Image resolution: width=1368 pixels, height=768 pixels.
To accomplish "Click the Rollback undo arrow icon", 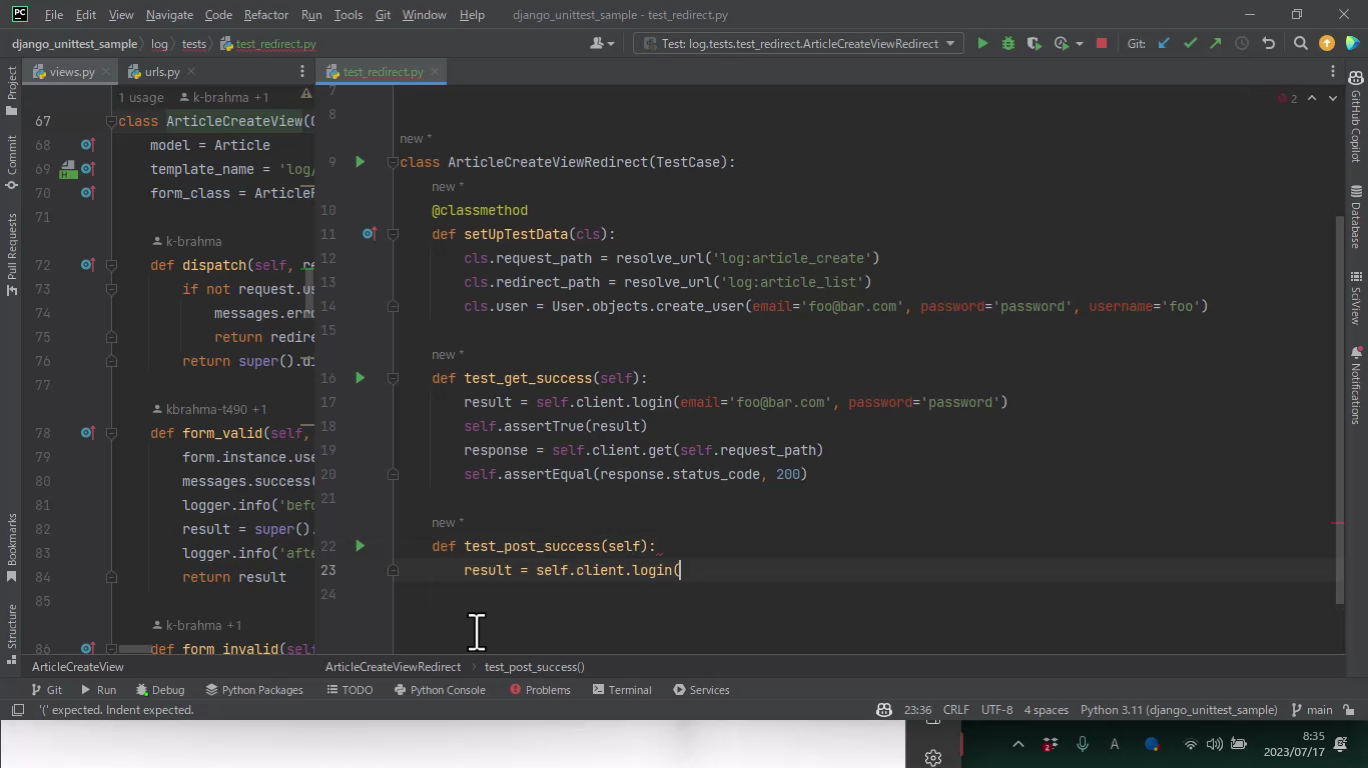I will tap(1268, 43).
